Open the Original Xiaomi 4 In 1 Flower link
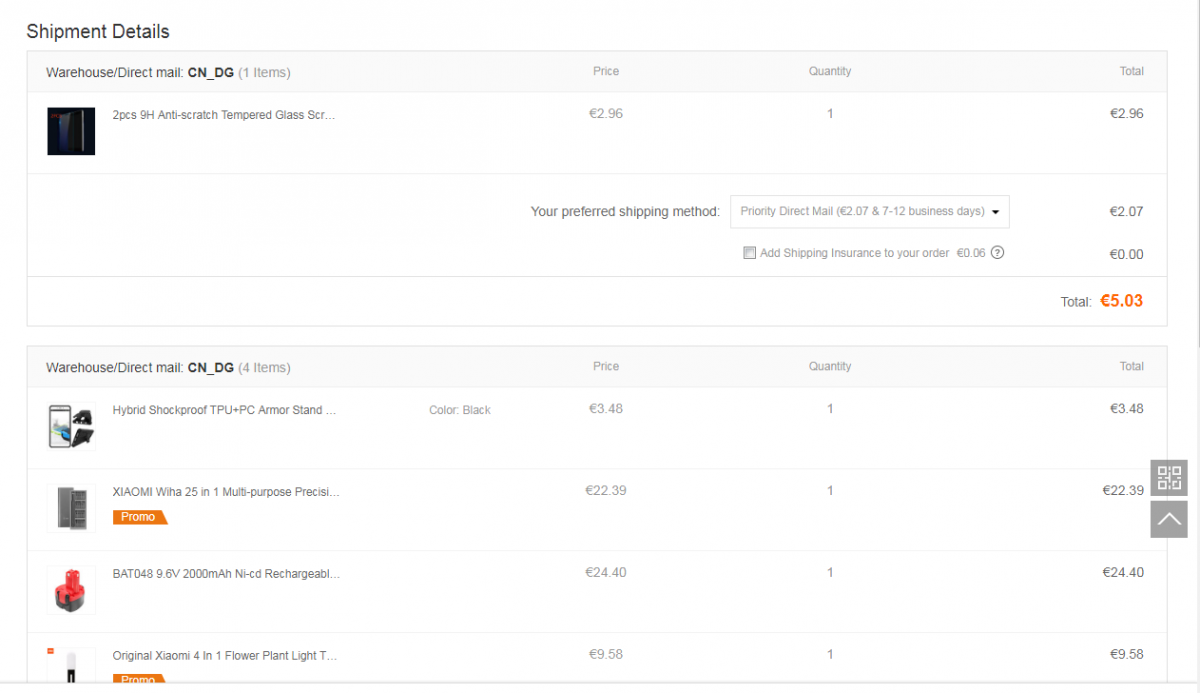Image resolution: width=1200 pixels, height=693 pixels. tap(225, 656)
